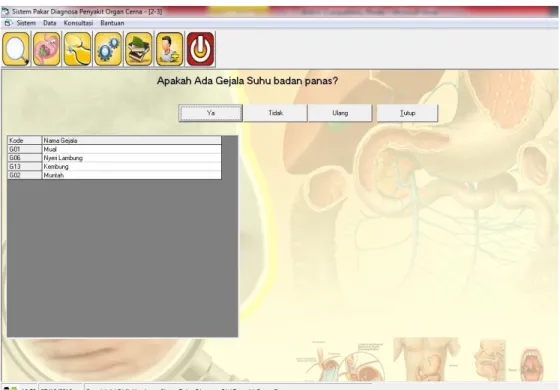Open the Sistem menu
Image resolution: width=560 pixels, height=390 pixels.
pyautogui.click(x=26, y=23)
